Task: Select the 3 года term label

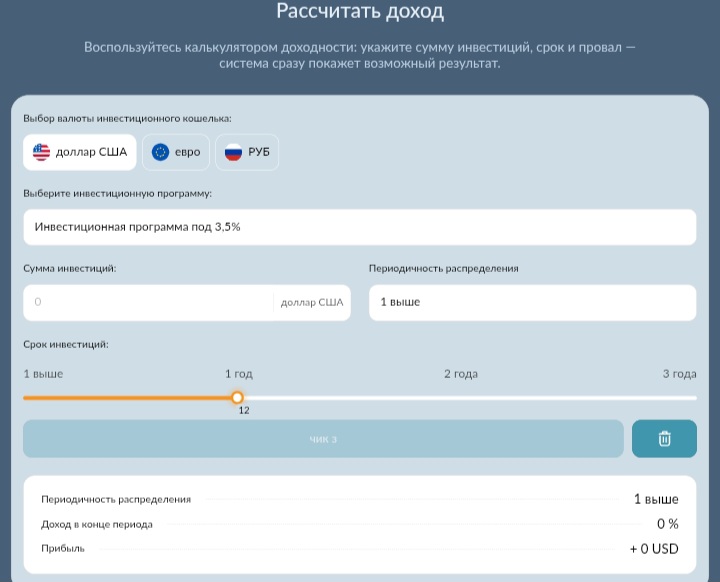Action: coord(678,374)
